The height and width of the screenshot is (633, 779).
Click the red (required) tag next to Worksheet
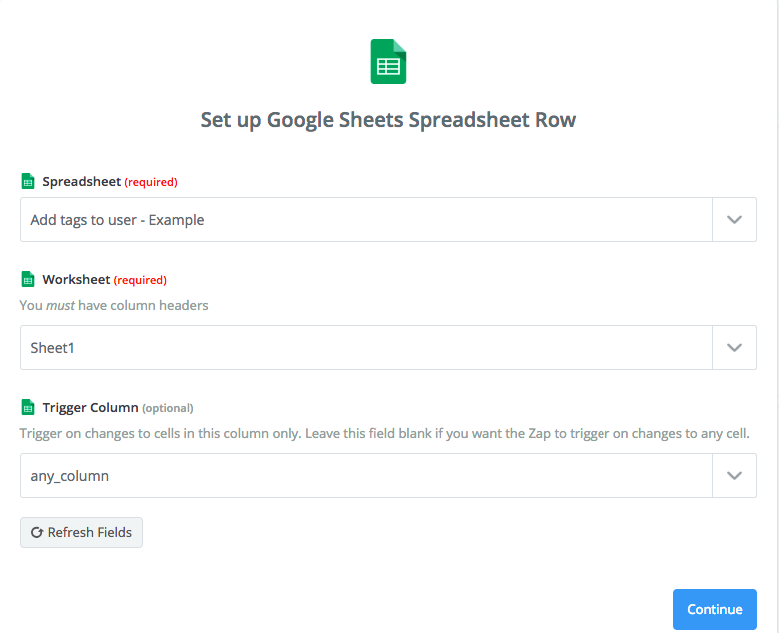140,280
